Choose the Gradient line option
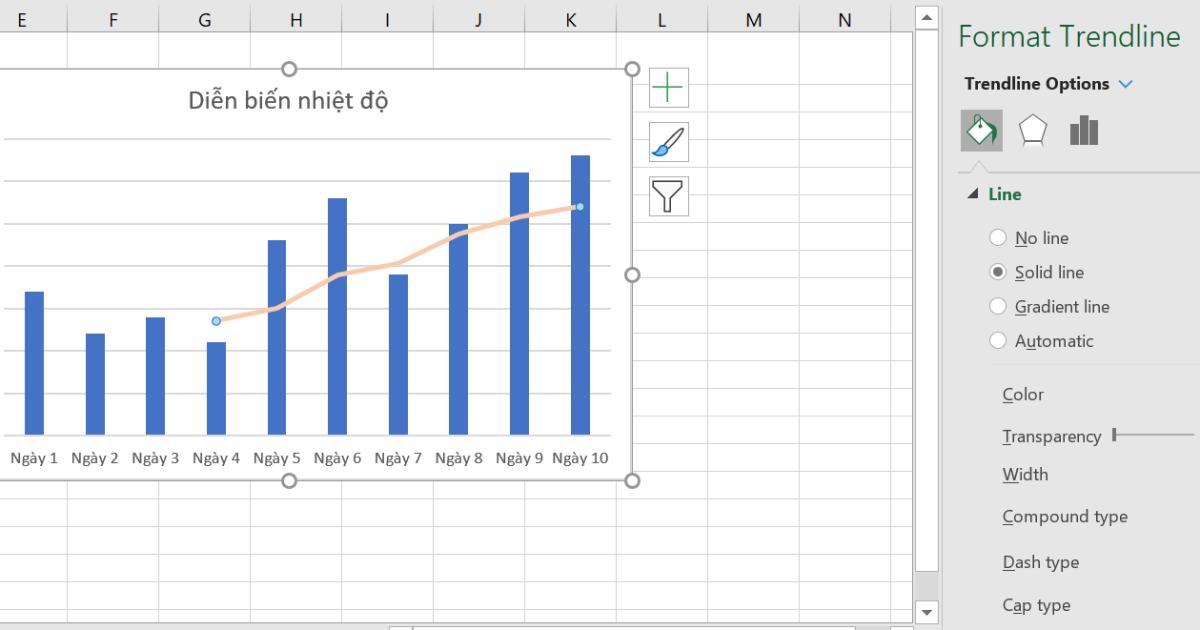Image resolution: width=1200 pixels, height=630 pixels. 997,306
